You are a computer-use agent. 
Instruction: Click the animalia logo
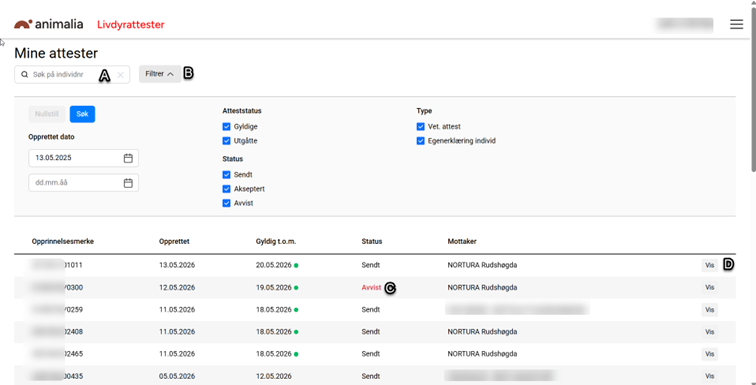(x=48, y=24)
